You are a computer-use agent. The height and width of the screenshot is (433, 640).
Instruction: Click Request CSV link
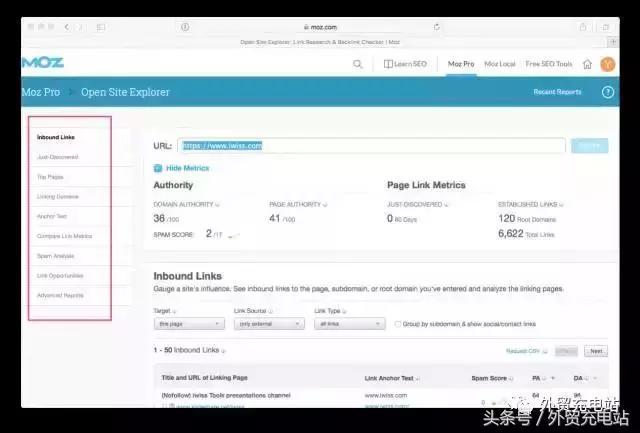point(523,351)
